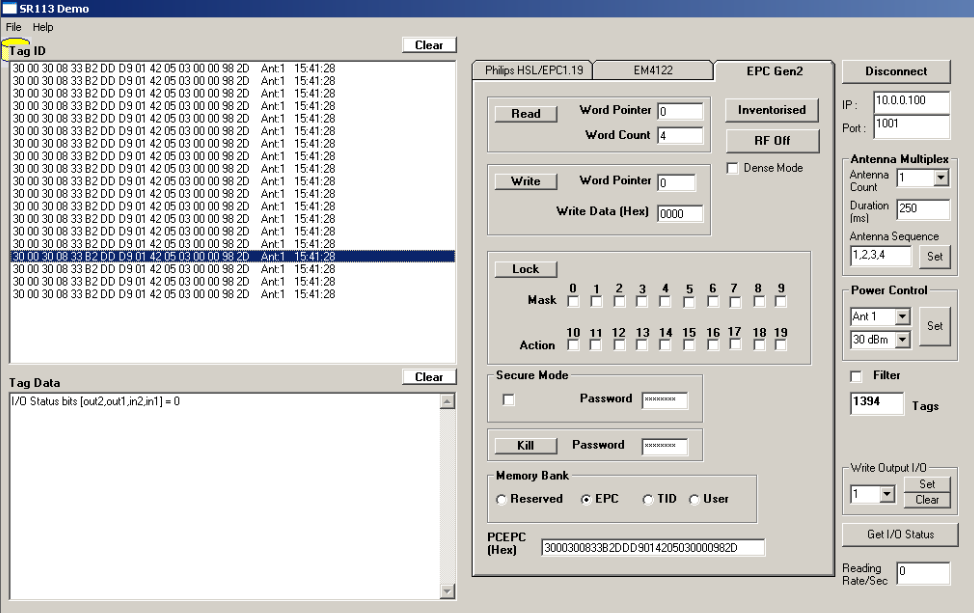Check Action bit 15

tap(689, 345)
